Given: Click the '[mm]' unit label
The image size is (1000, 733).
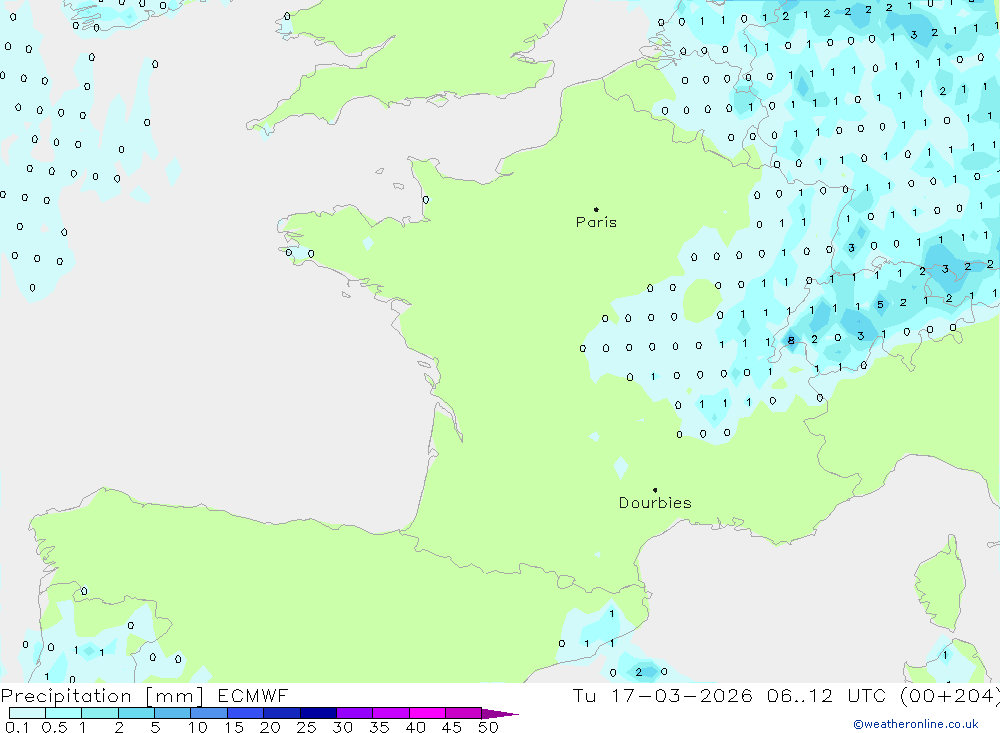Looking at the screenshot, I should click(174, 696).
